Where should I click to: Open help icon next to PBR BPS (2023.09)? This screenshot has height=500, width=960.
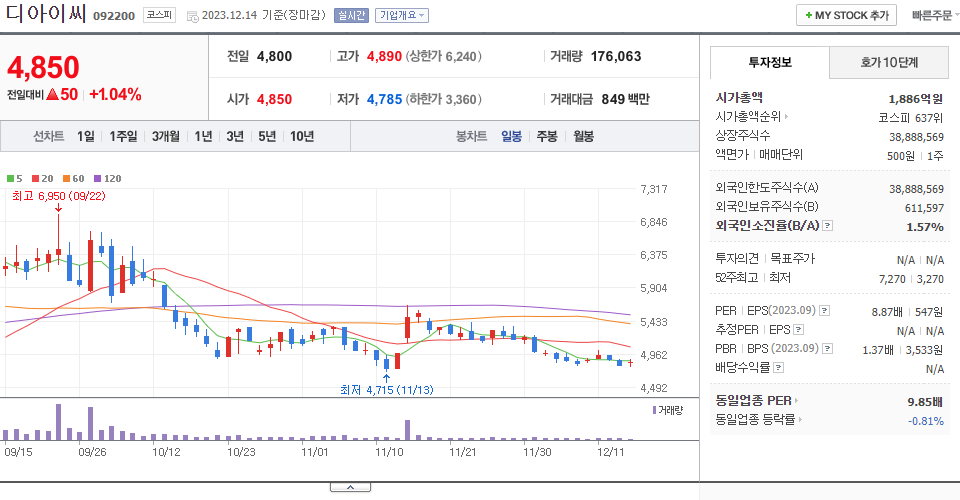click(828, 349)
